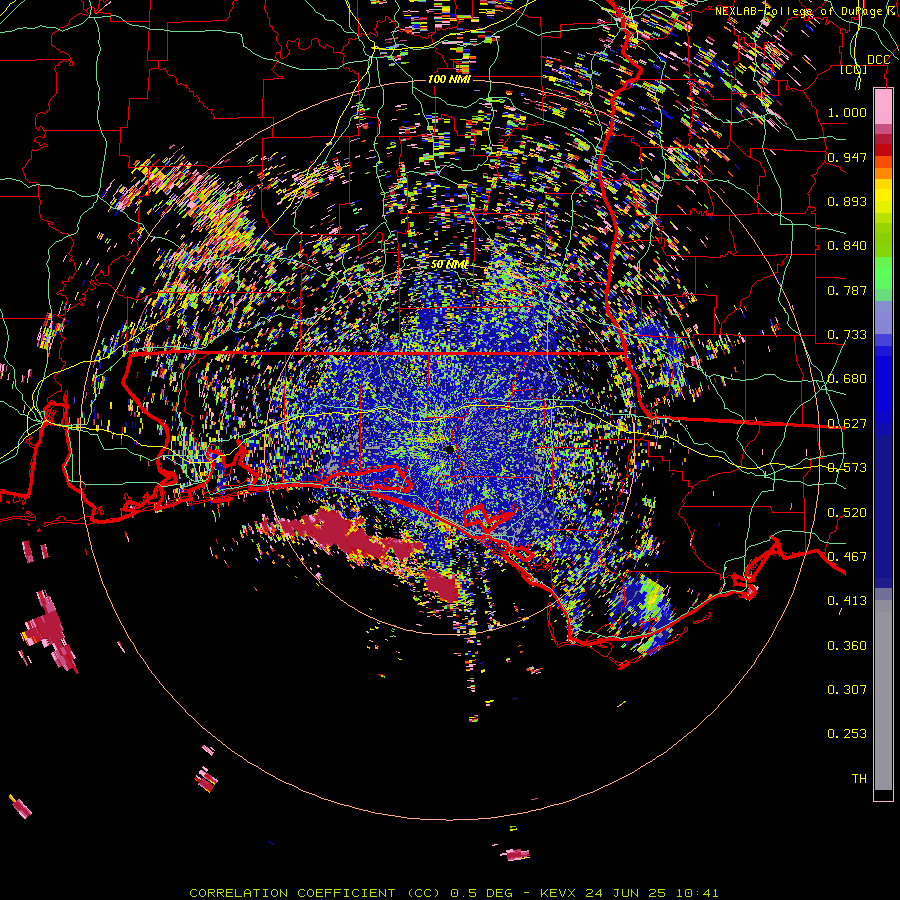Click the 1.000 color scale value
900x900 pixels.
(847, 112)
